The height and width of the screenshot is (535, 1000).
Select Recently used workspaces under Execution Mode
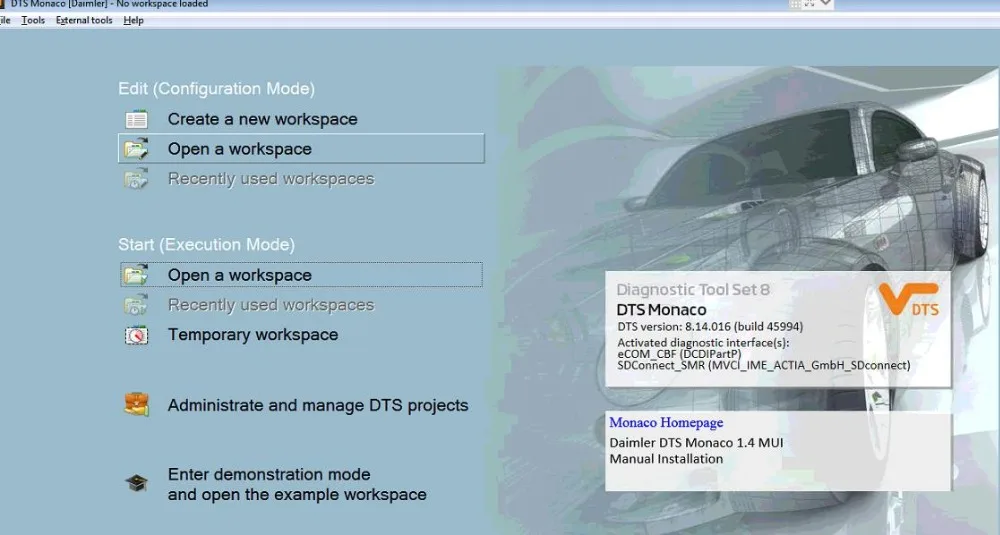270,305
